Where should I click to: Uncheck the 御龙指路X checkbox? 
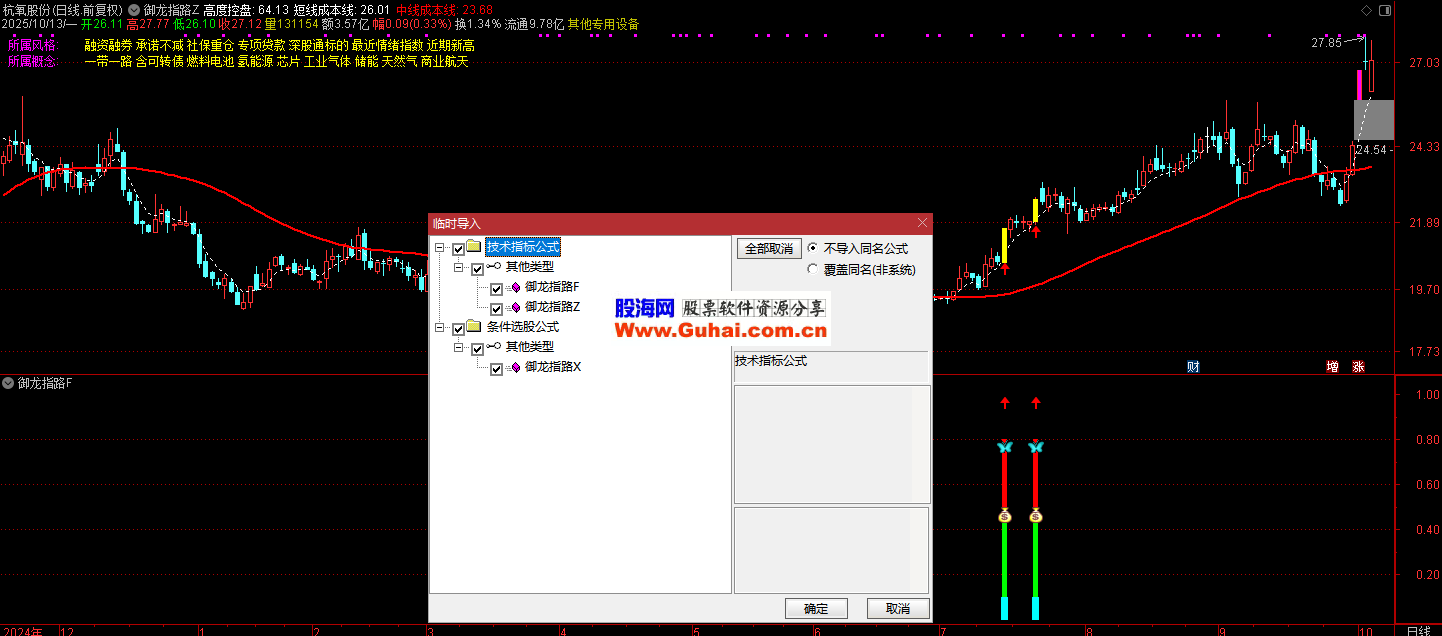496,369
